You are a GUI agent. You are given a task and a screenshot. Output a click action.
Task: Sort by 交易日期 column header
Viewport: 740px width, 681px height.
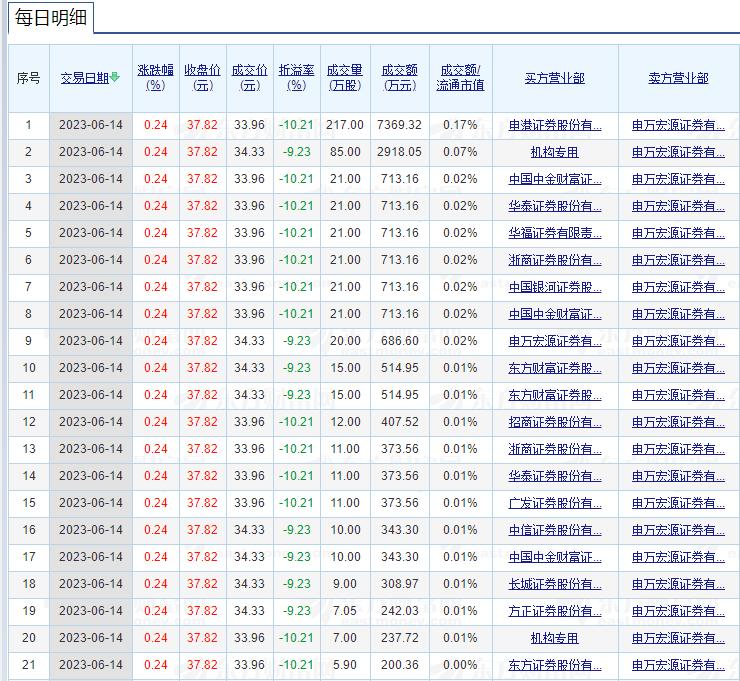[x=84, y=78]
